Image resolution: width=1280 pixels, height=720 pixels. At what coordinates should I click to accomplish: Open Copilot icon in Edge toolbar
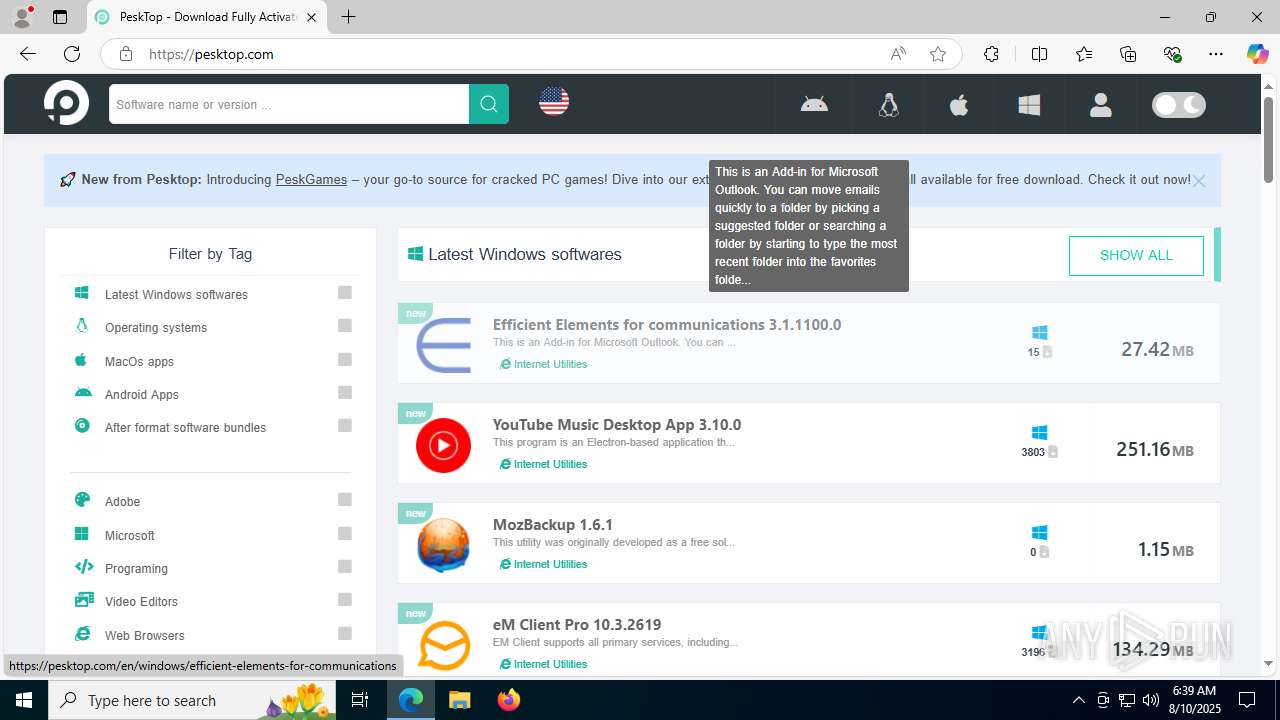tap(1257, 54)
